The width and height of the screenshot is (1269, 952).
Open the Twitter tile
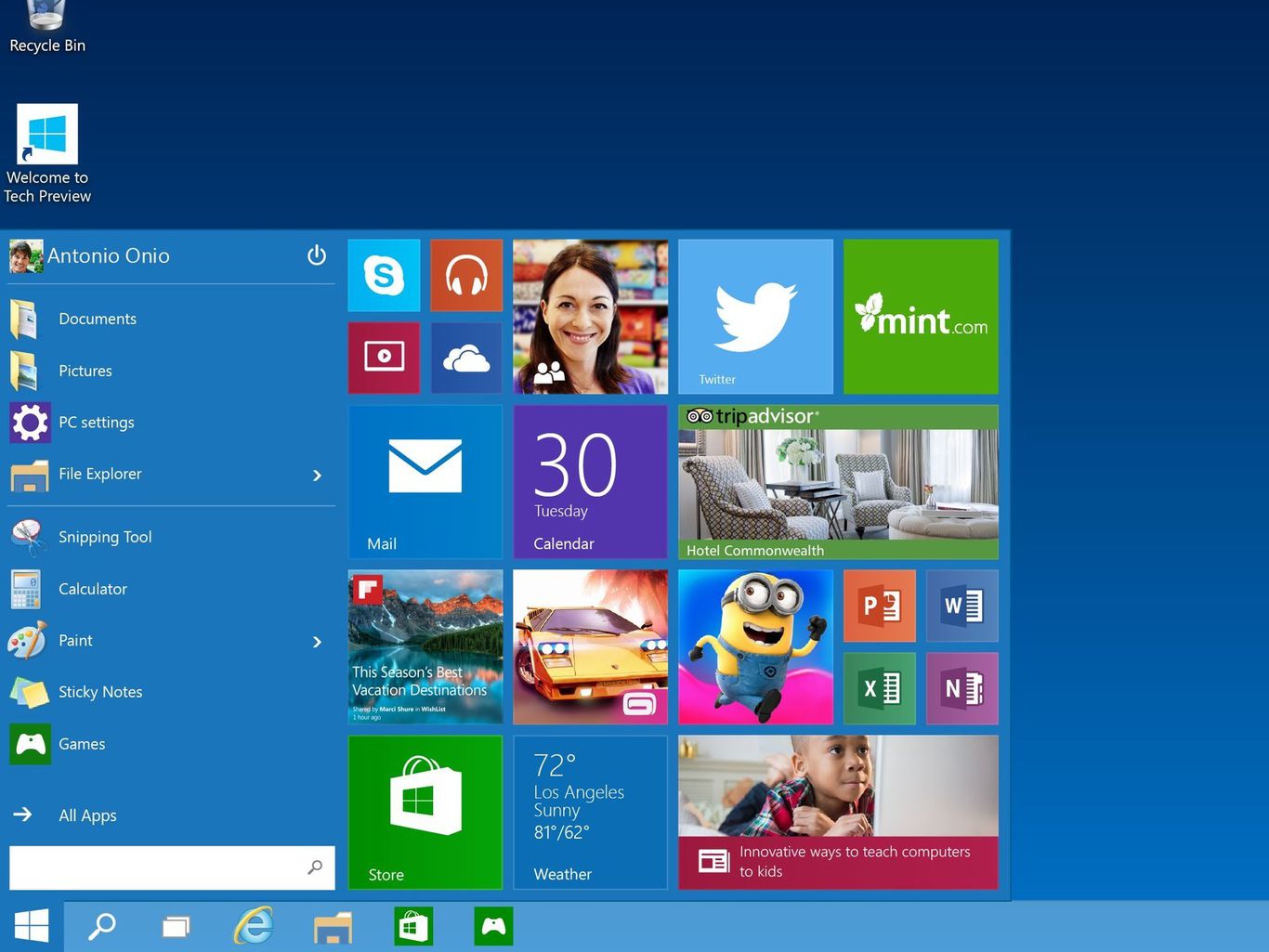click(755, 317)
